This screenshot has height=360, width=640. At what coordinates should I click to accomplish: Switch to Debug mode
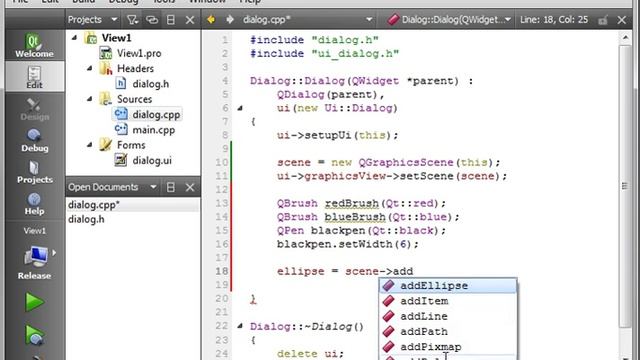(35, 140)
